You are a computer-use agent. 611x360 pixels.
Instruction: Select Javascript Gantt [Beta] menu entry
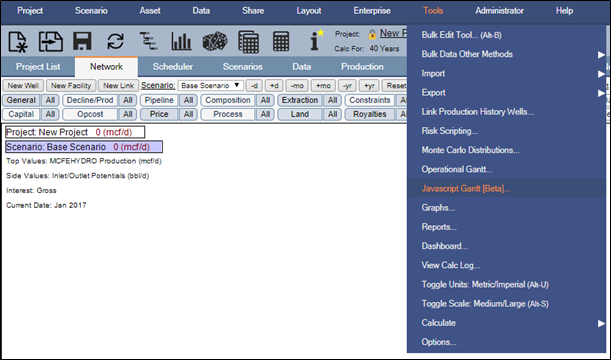507,189
